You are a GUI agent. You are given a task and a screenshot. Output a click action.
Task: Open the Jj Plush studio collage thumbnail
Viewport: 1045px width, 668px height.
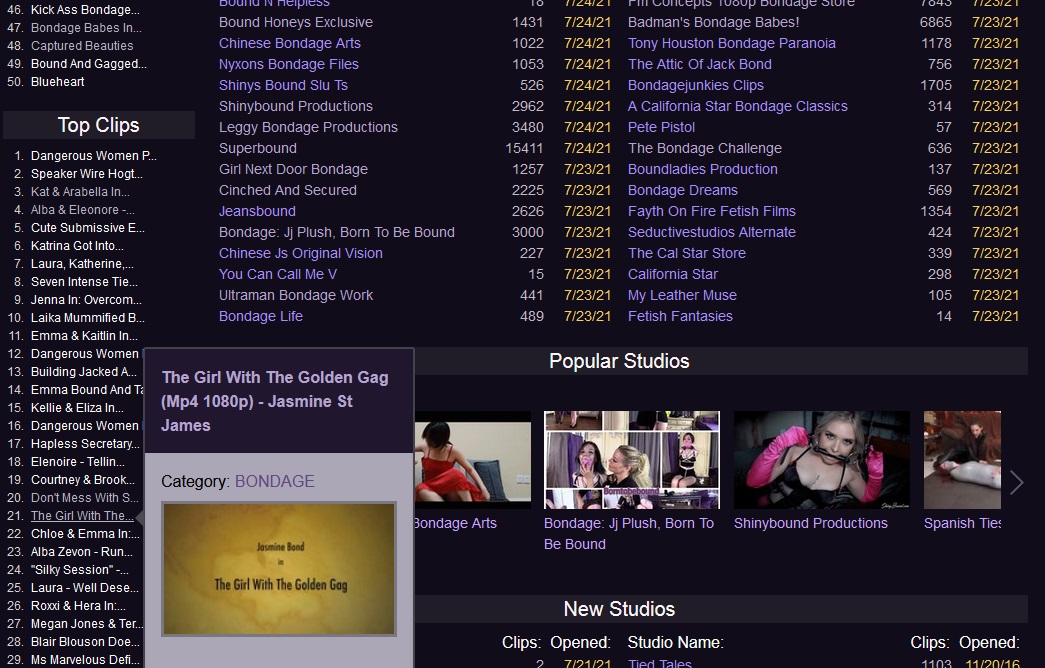point(632,460)
